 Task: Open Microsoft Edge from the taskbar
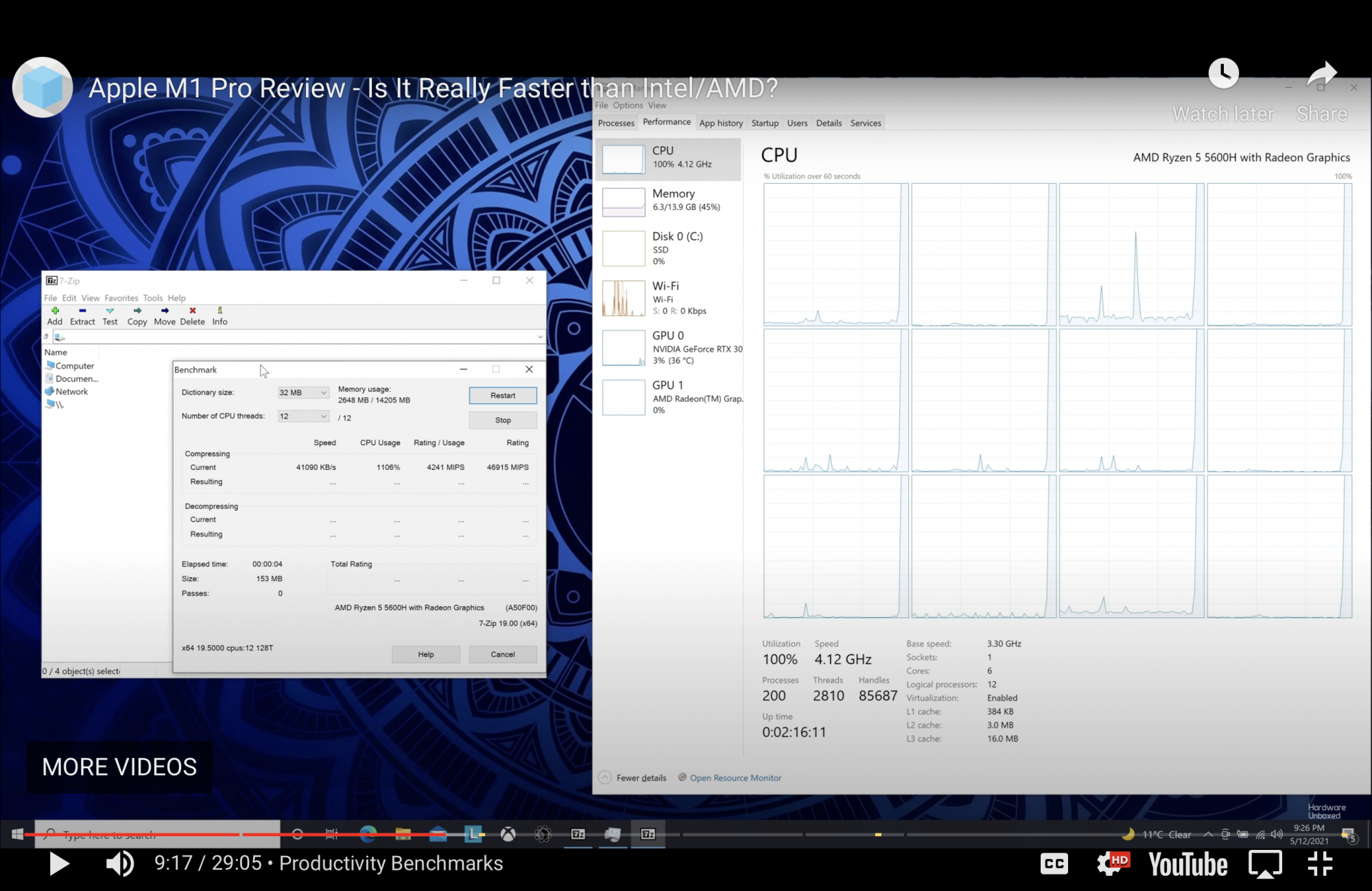click(x=368, y=834)
